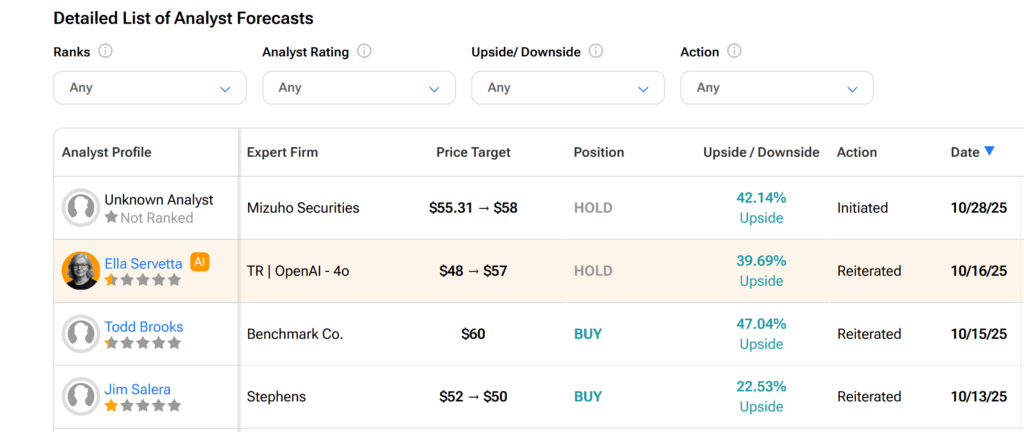1024x432 pixels.
Task: Click Todd Brooks' avatar placeholder icon
Action: (x=80, y=334)
